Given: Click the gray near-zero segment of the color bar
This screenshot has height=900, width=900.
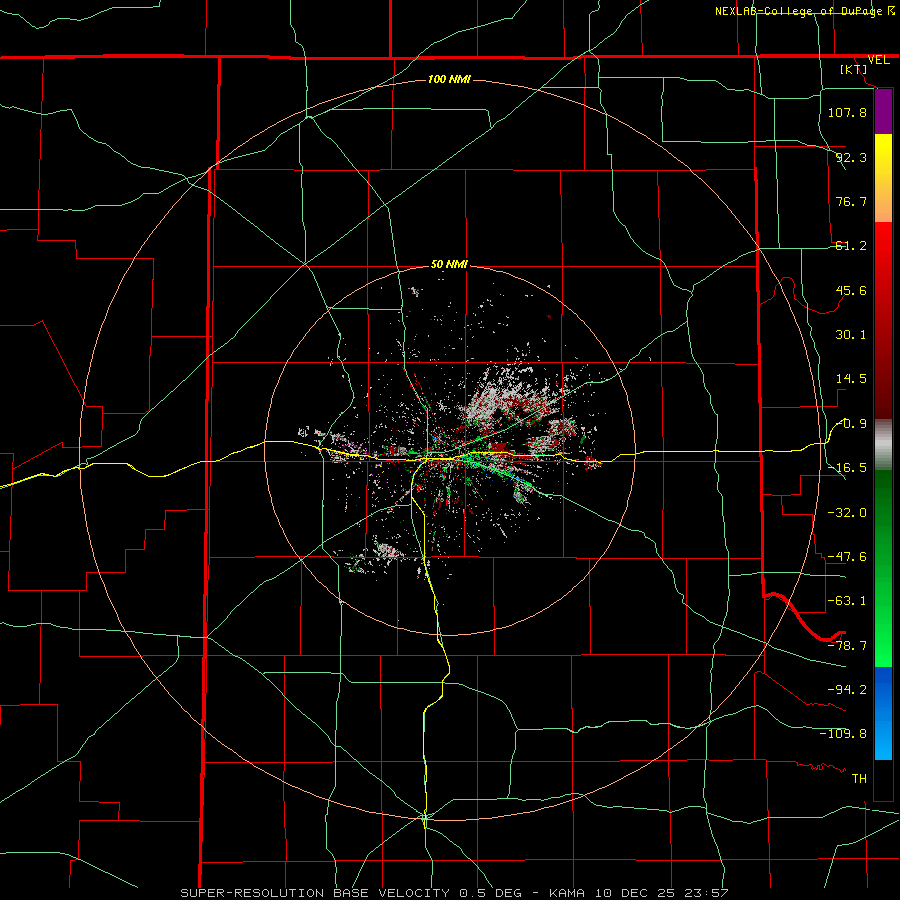Looking at the screenshot, I should (883, 445).
